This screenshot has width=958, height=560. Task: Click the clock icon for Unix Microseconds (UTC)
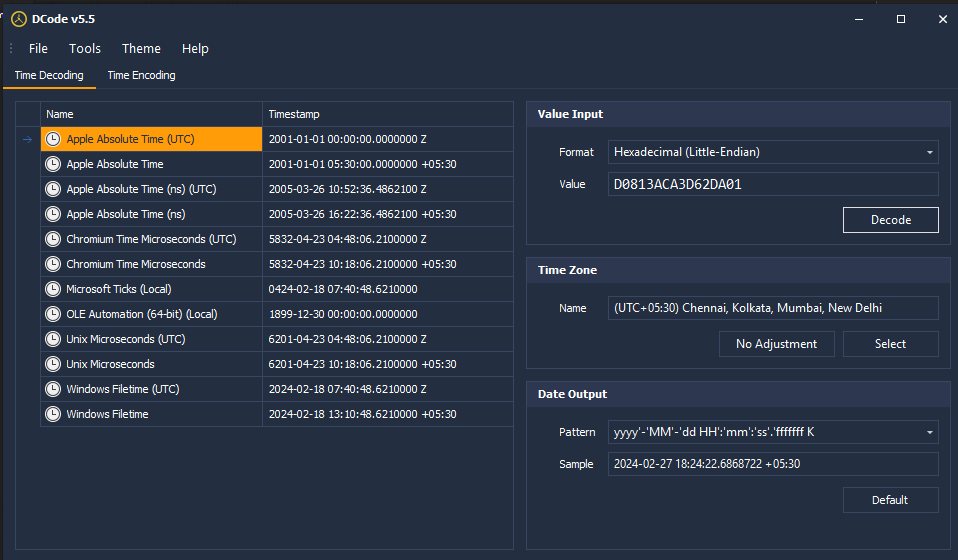click(x=53, y=339)
